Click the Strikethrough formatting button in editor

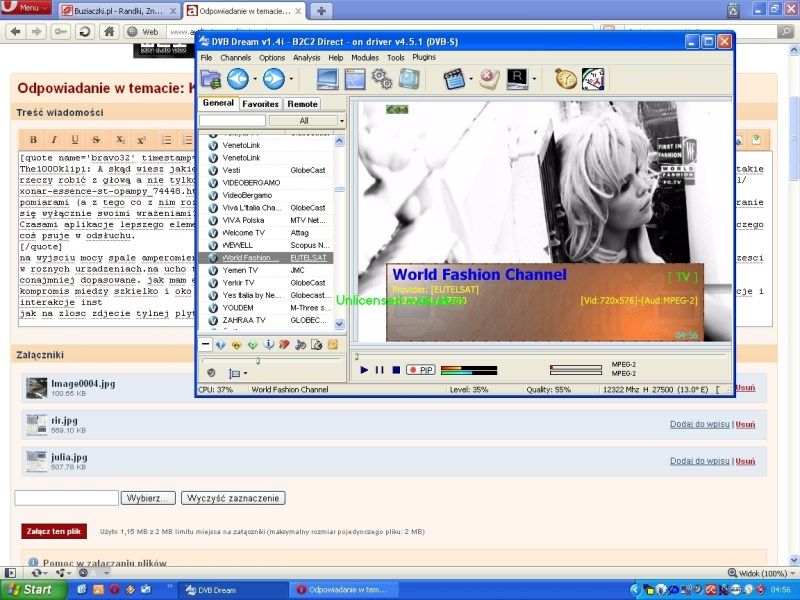click(x=96, y=140)
